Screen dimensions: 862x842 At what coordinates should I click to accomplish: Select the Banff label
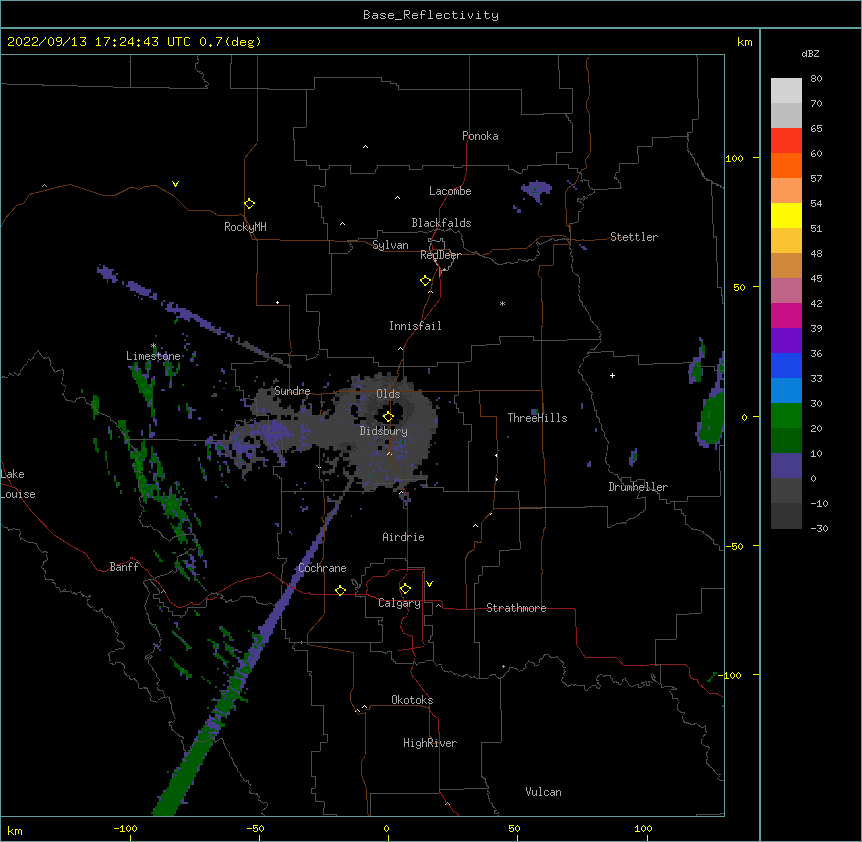[124, 567]
